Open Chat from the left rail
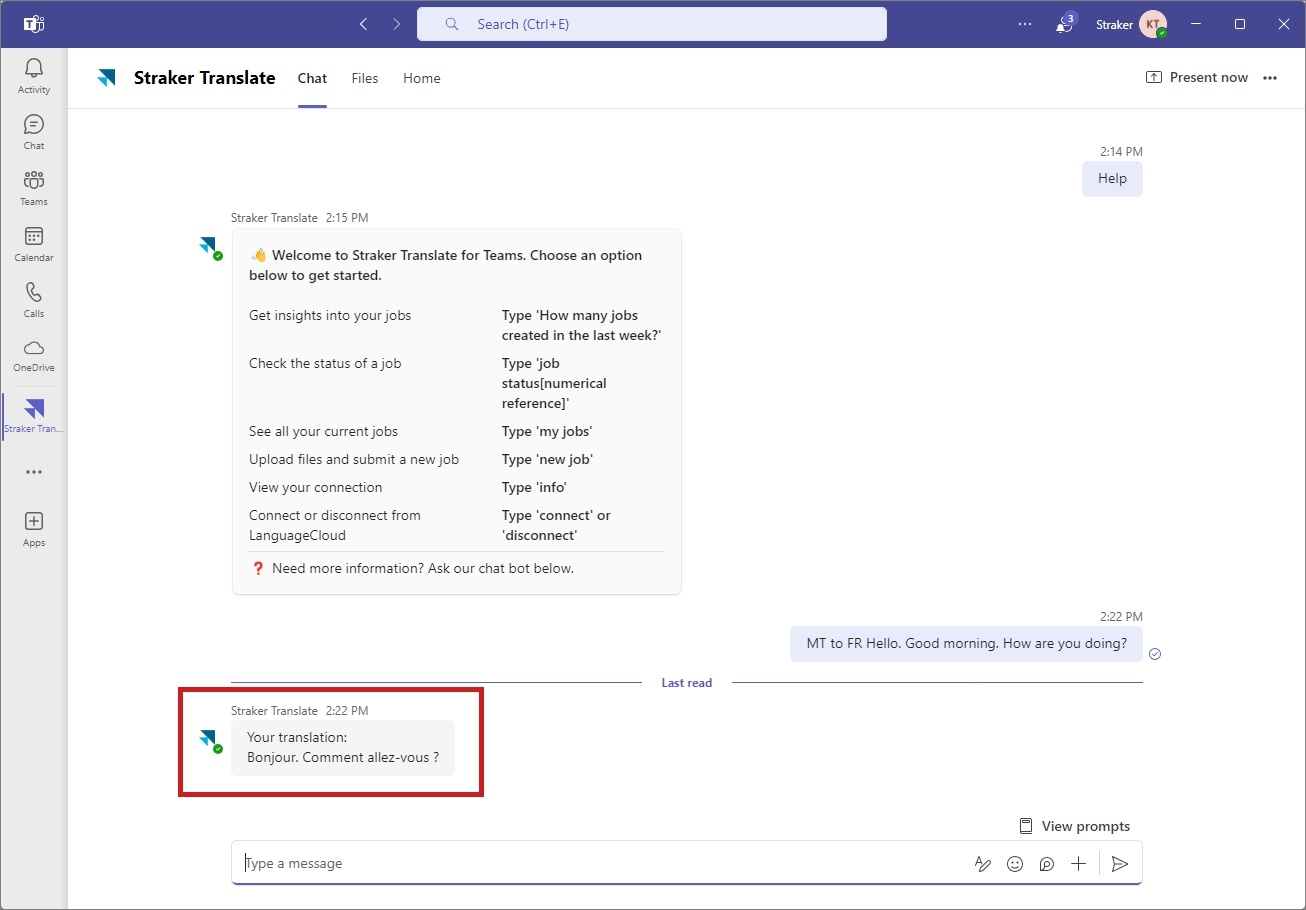The height and width of the screenshot is (910, 1306). (x=34, y=132)
